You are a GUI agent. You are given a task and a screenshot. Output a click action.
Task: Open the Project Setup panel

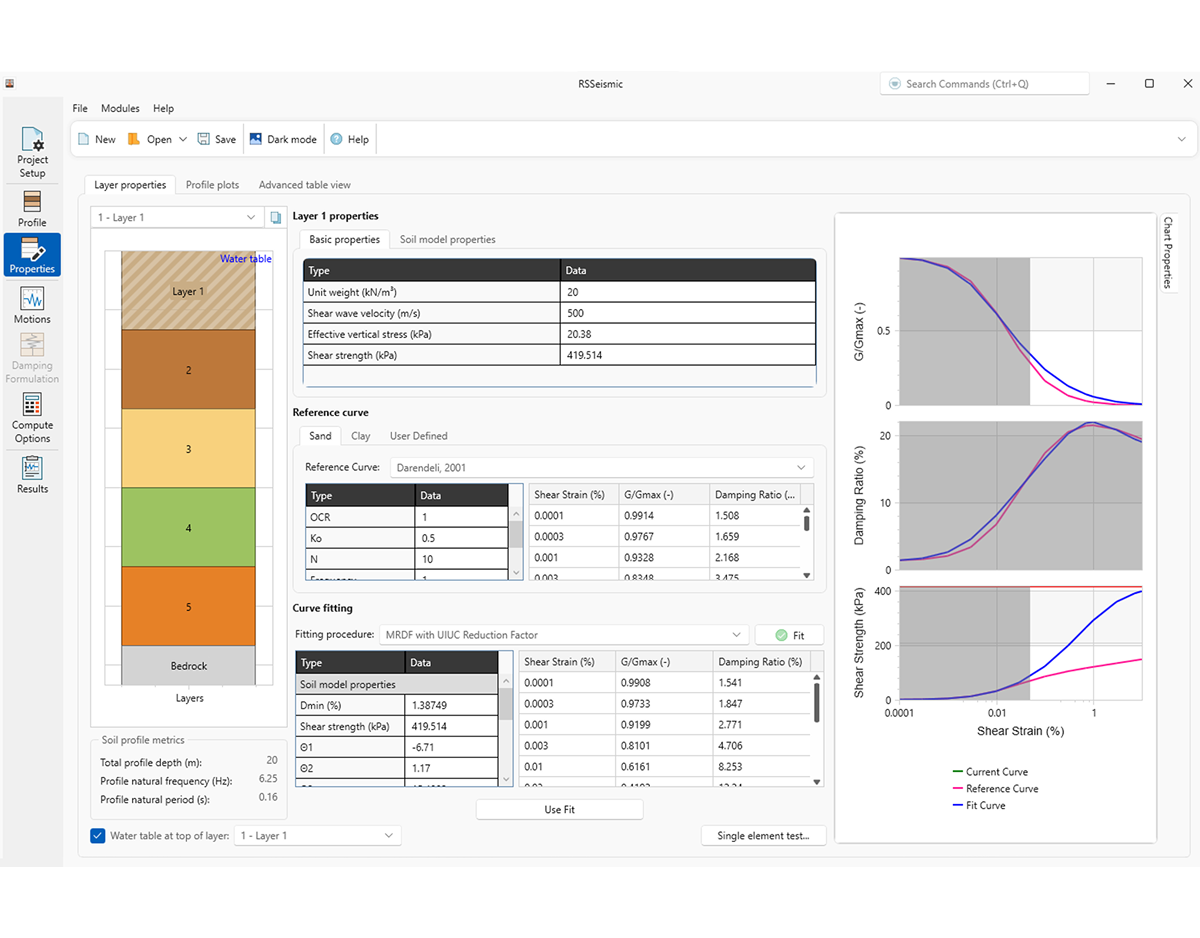click(32, 152)
